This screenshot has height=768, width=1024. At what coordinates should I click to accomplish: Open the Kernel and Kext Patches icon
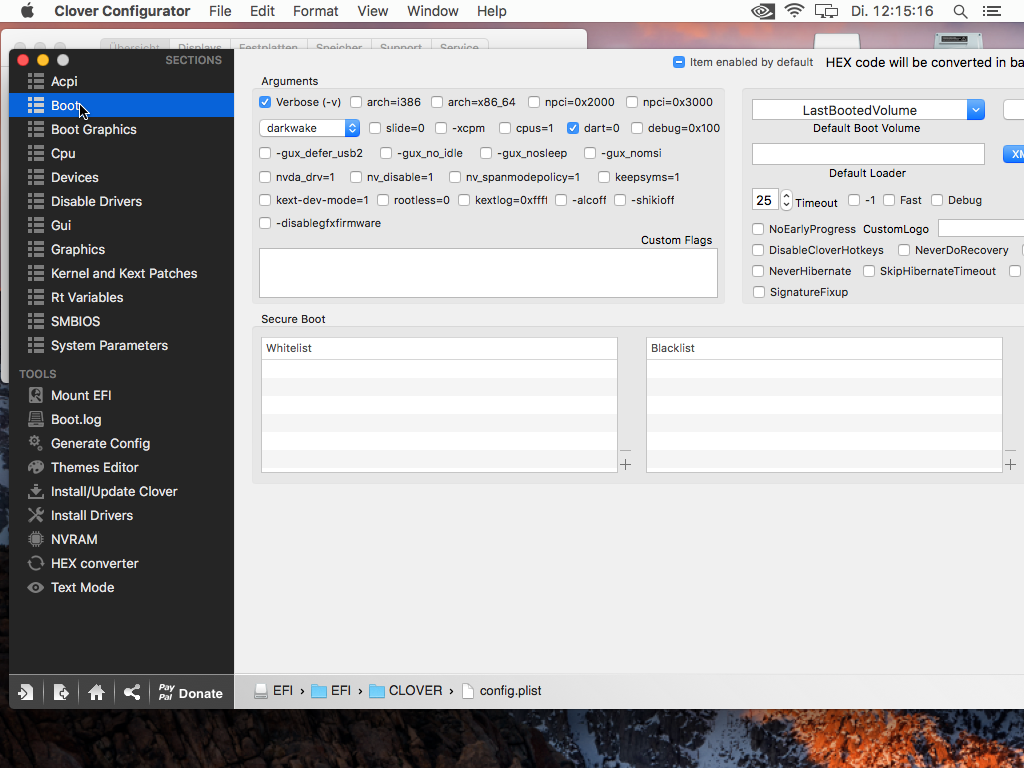point(35,274)
